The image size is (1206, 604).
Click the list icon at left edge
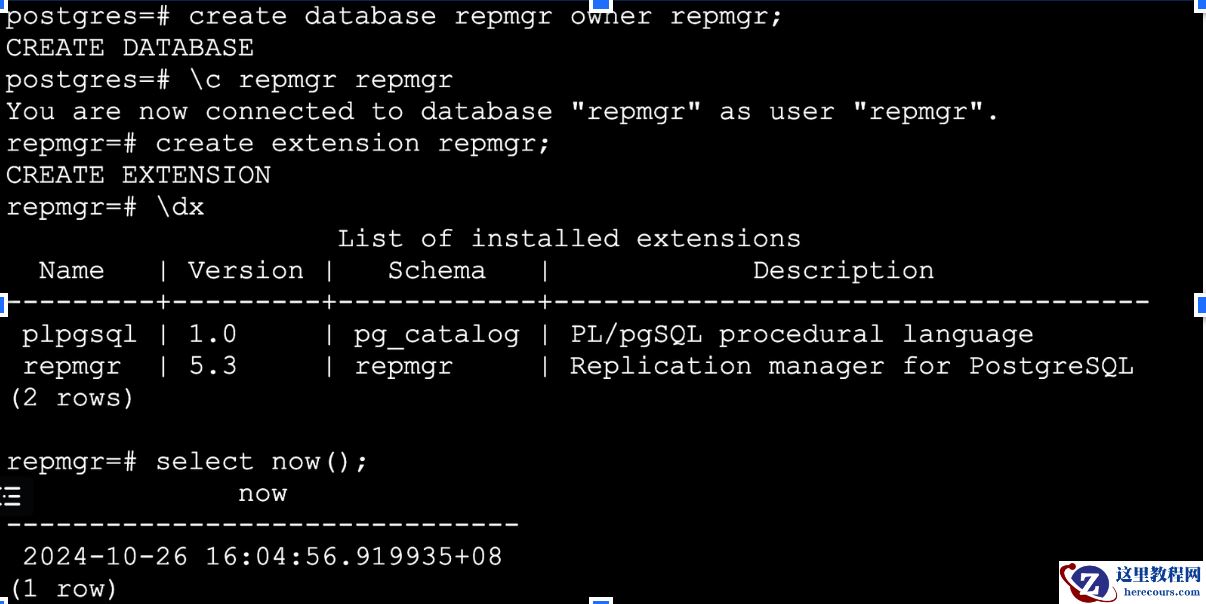pos(12,496)
